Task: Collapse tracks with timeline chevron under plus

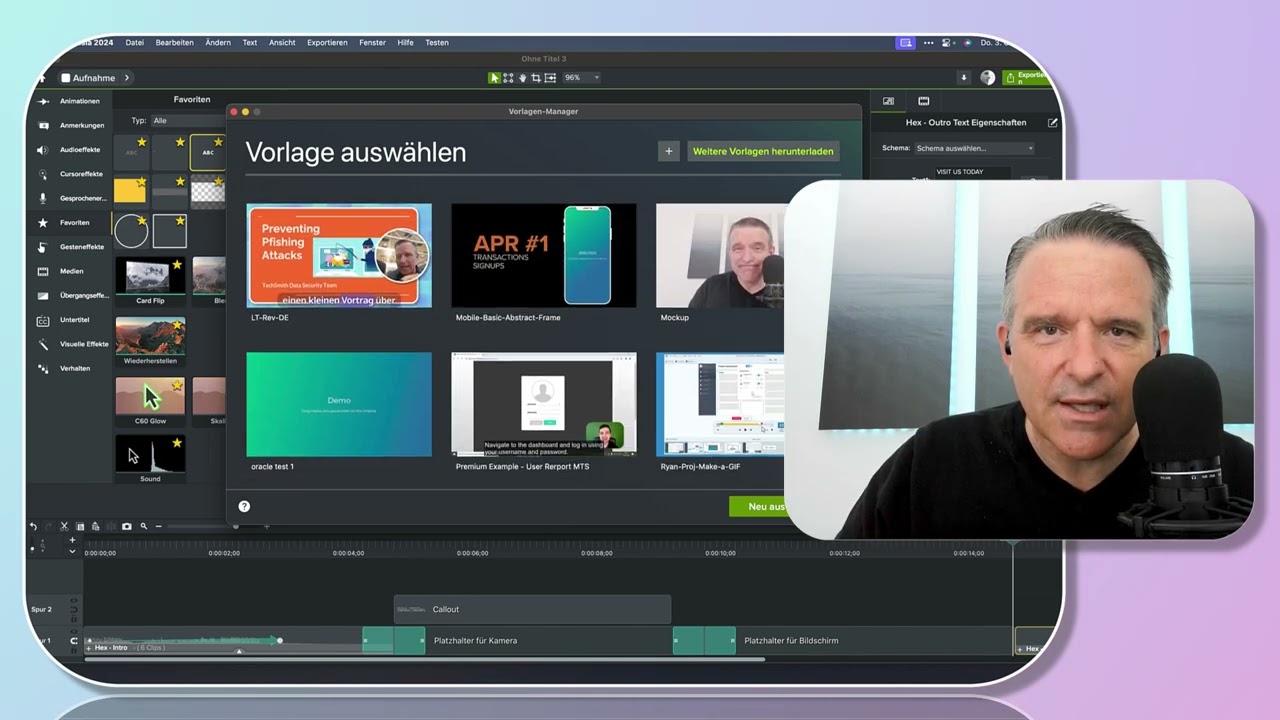Action: (72, 551)
